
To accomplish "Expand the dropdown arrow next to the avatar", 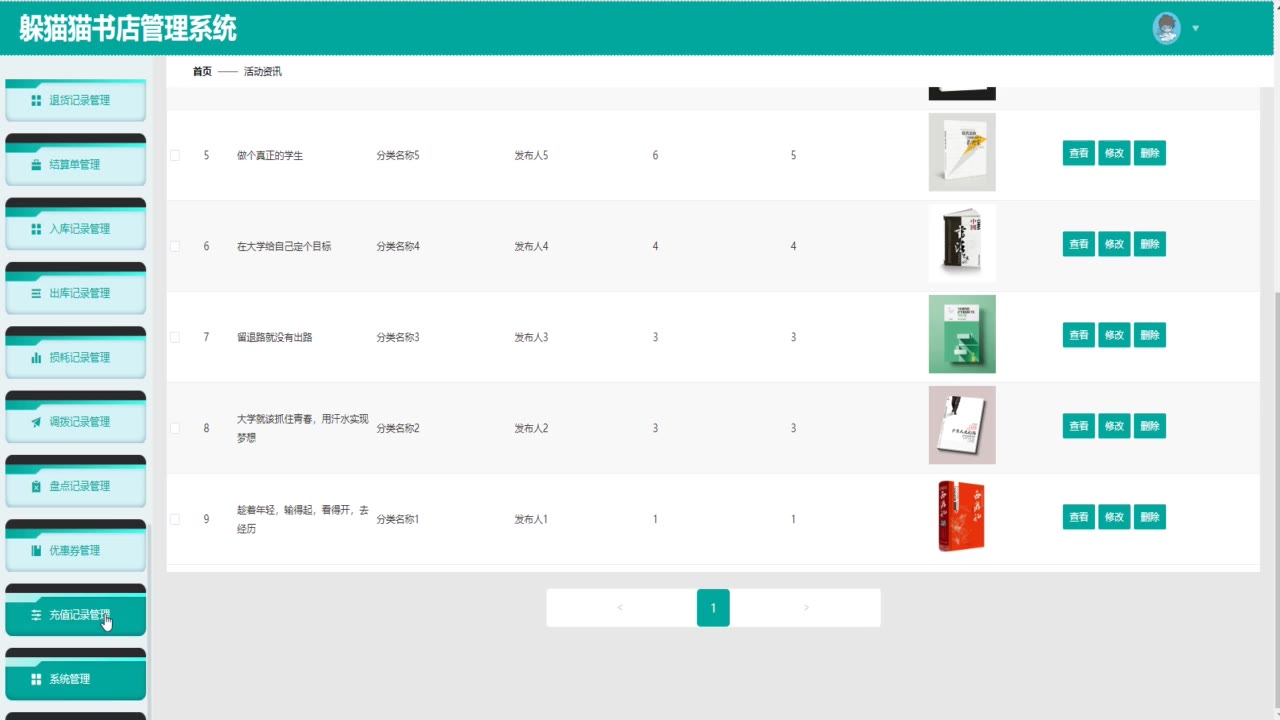I will (1196, 28).
